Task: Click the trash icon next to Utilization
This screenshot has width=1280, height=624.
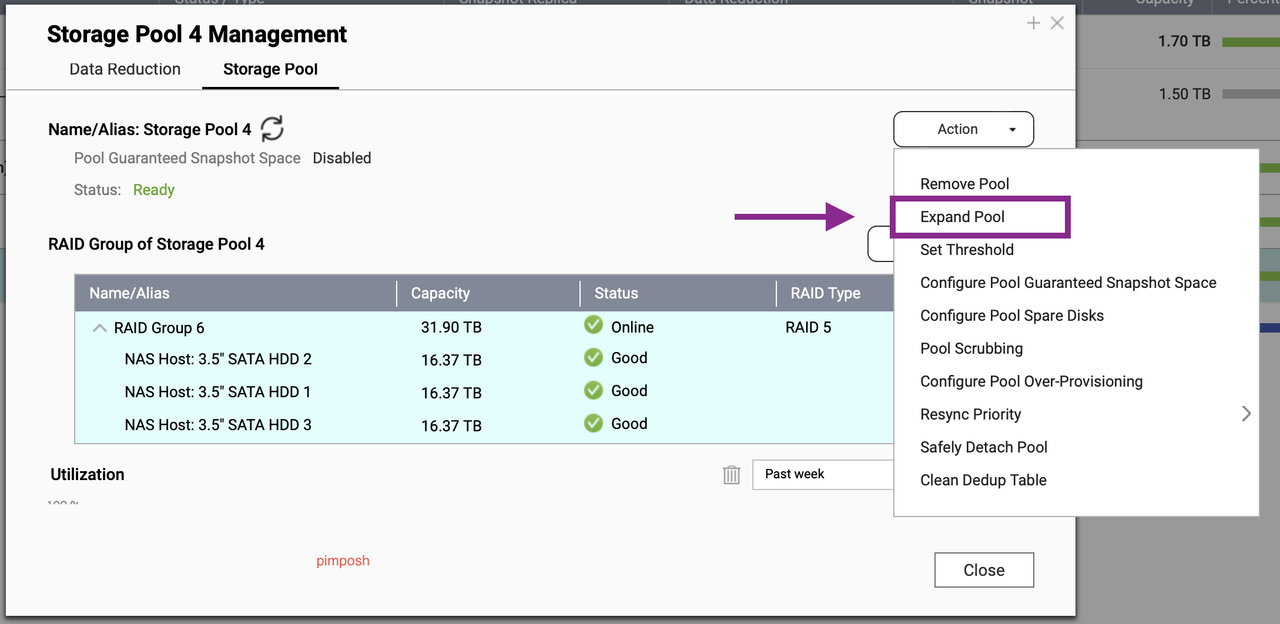Action: 732,475
